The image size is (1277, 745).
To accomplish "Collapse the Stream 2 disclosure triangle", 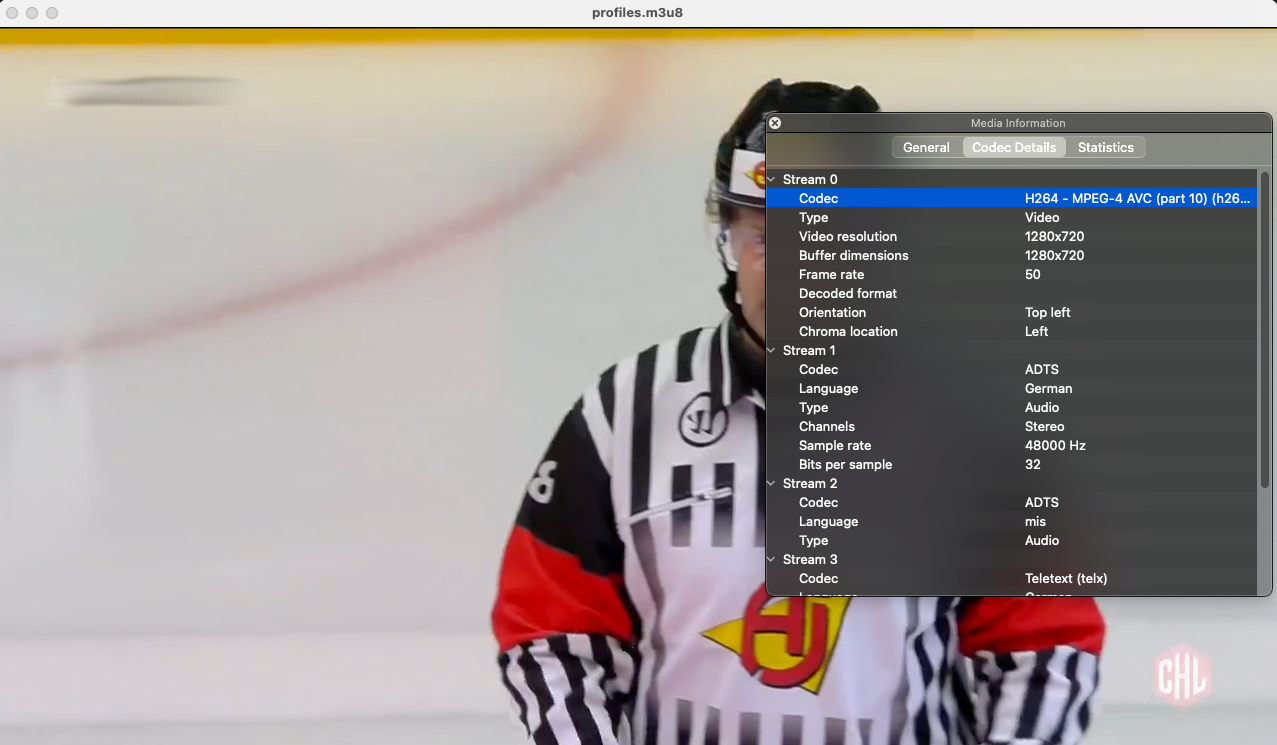I will click(x=772, y=484).
